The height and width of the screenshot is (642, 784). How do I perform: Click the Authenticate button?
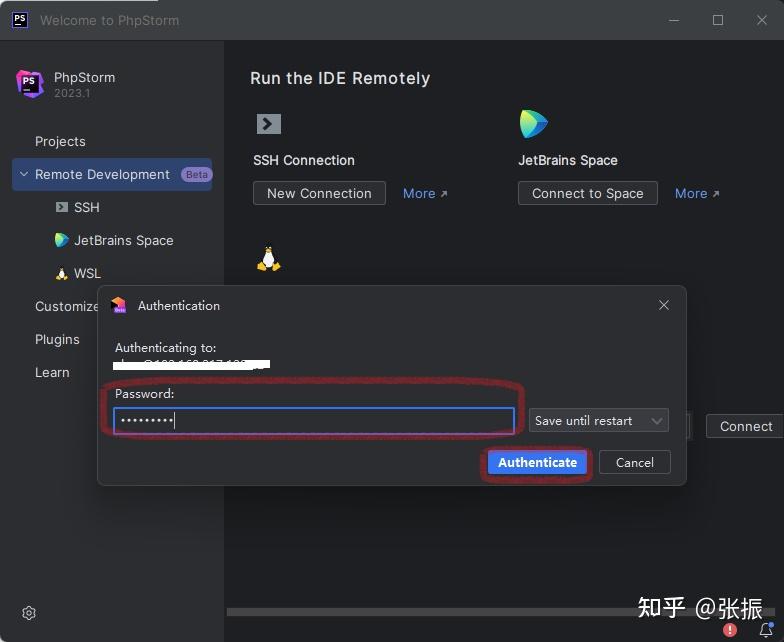tap(538, 462)
